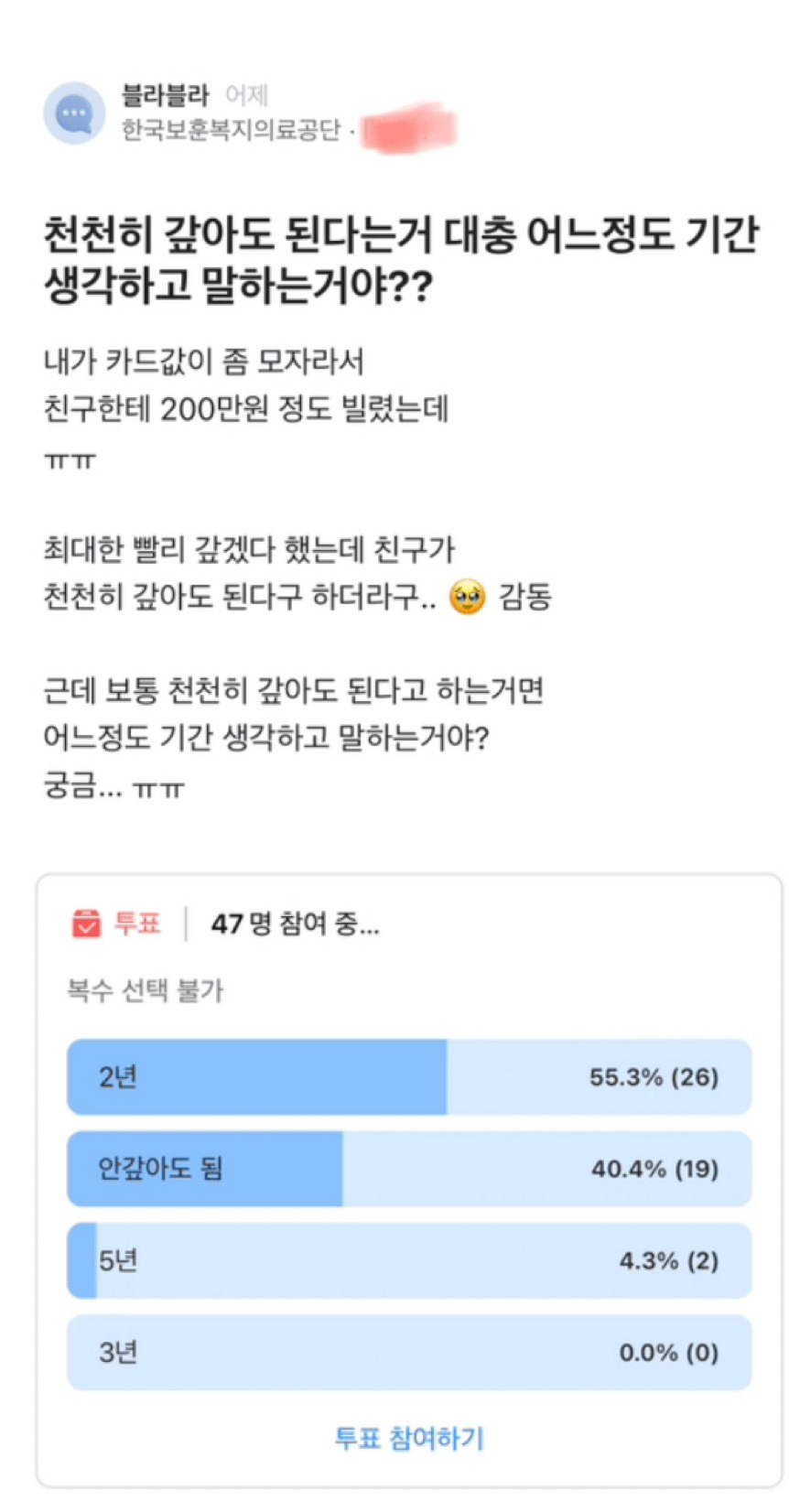This screenshot has height=1512, width=789.
Task: Tap the 한국보훈복지의료공단 company name
Action: point(231,130)
